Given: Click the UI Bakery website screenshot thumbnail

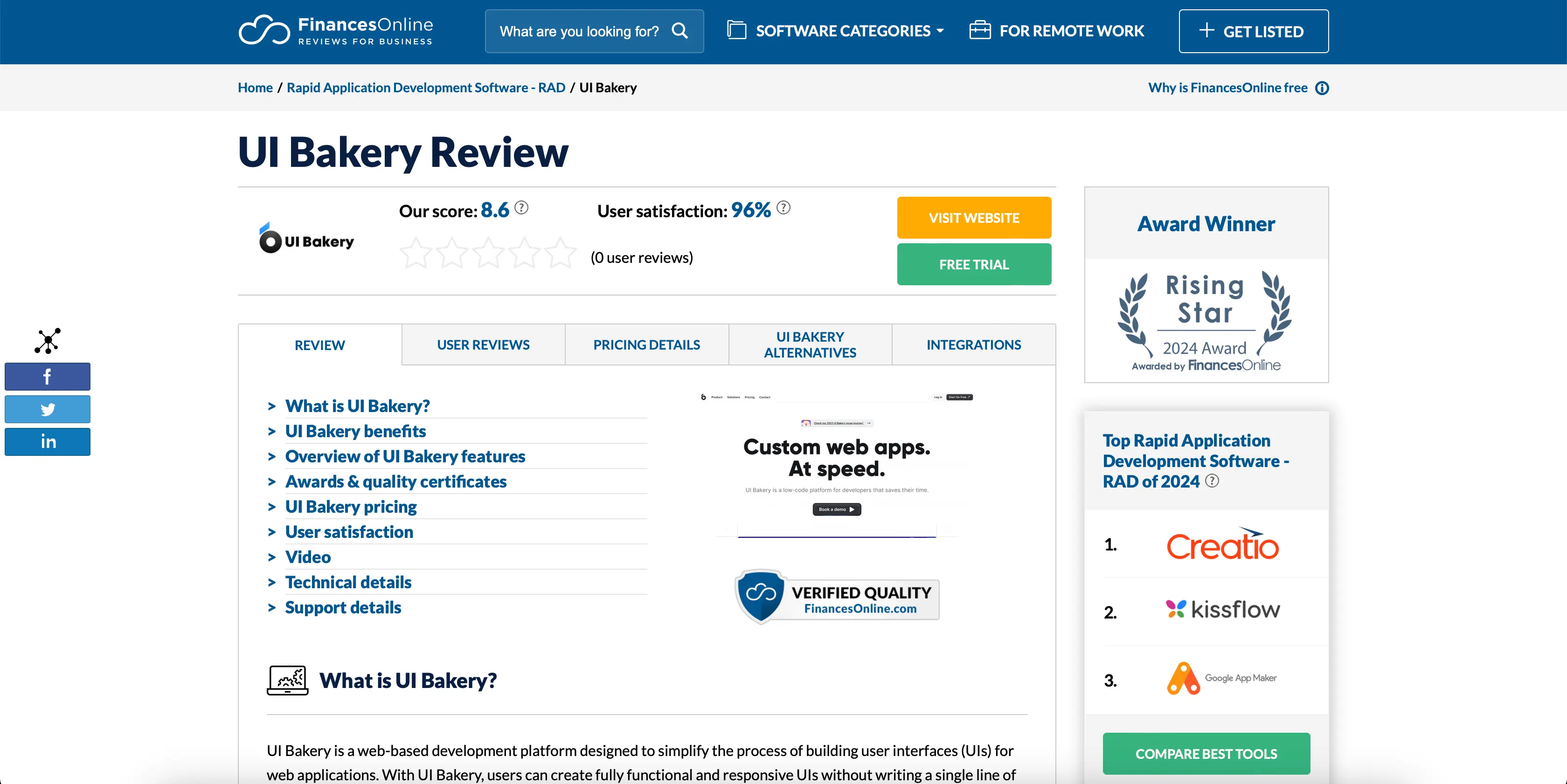Looking at the screenshot, I should click(x=837, y=465).
